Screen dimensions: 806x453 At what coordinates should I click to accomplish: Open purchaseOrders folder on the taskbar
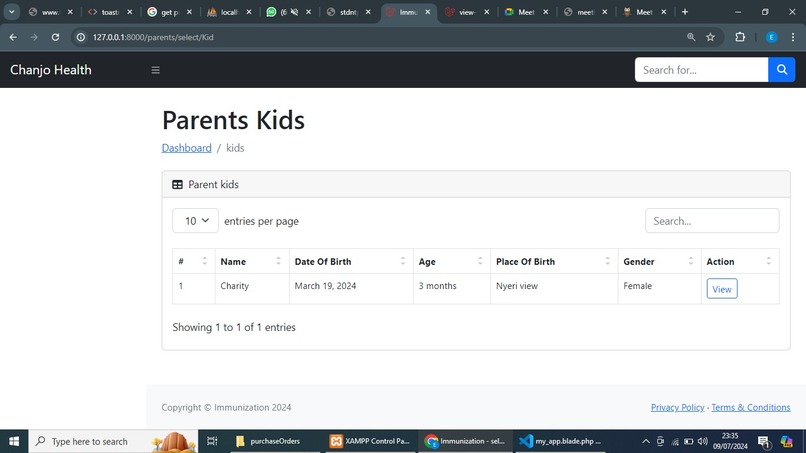point(268,441)
